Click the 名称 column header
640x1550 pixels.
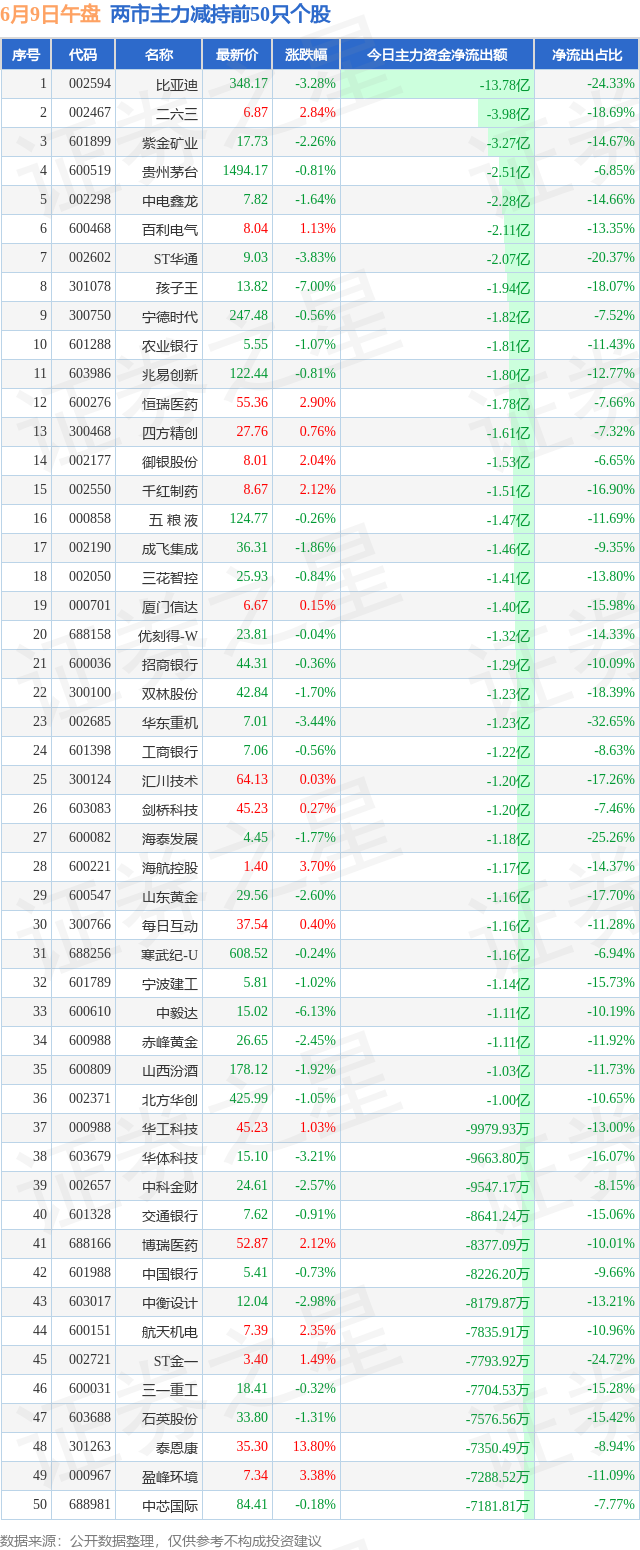[x=158, y=54]
